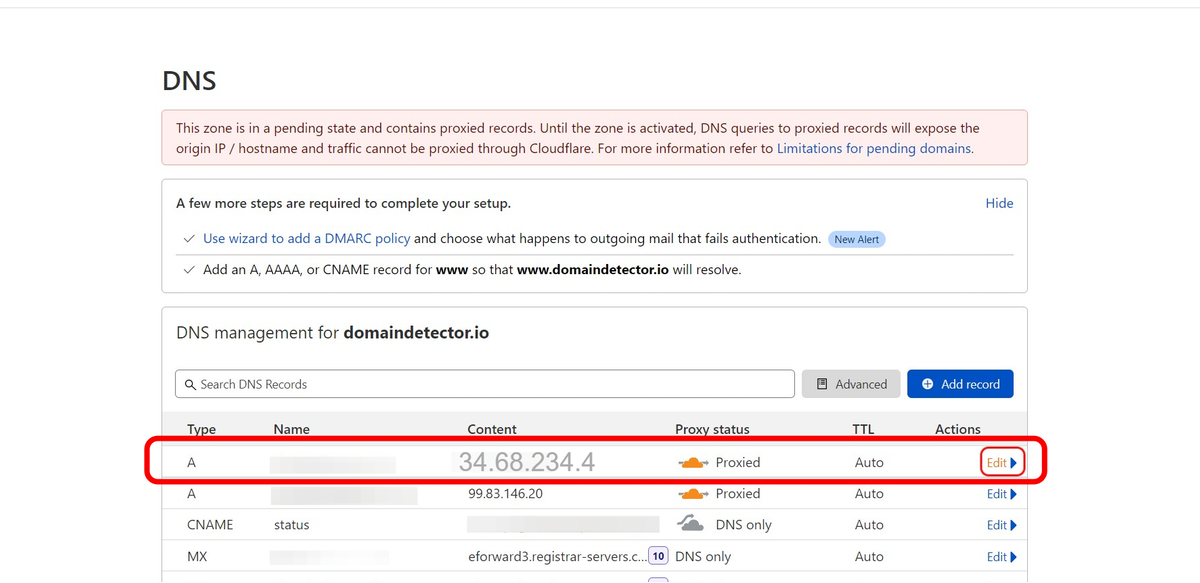The image size is (1200, 583).
Task: Click magnifier icon in Search DNS Records
Action: (190, 384)
